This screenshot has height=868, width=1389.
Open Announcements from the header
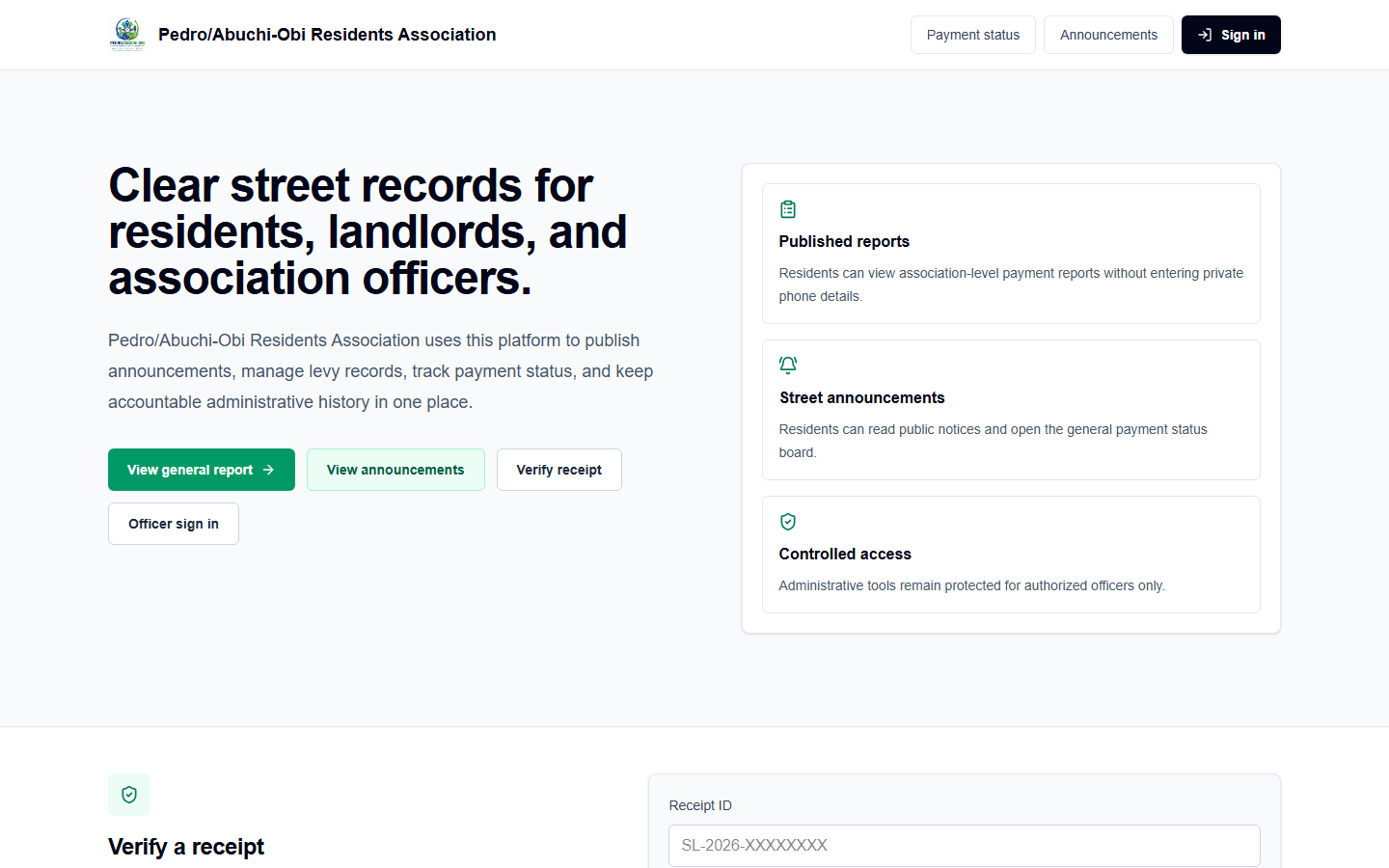(1108, 35)
